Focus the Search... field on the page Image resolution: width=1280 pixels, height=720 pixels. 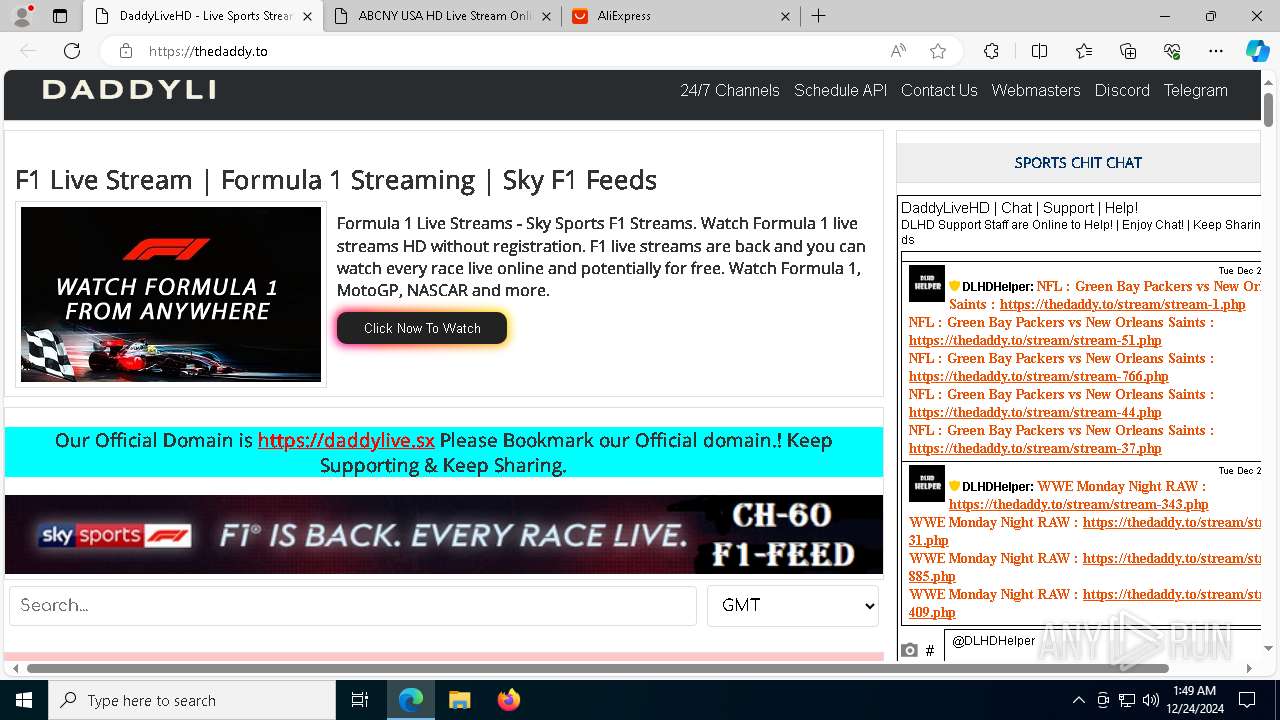tap(353, 605)
